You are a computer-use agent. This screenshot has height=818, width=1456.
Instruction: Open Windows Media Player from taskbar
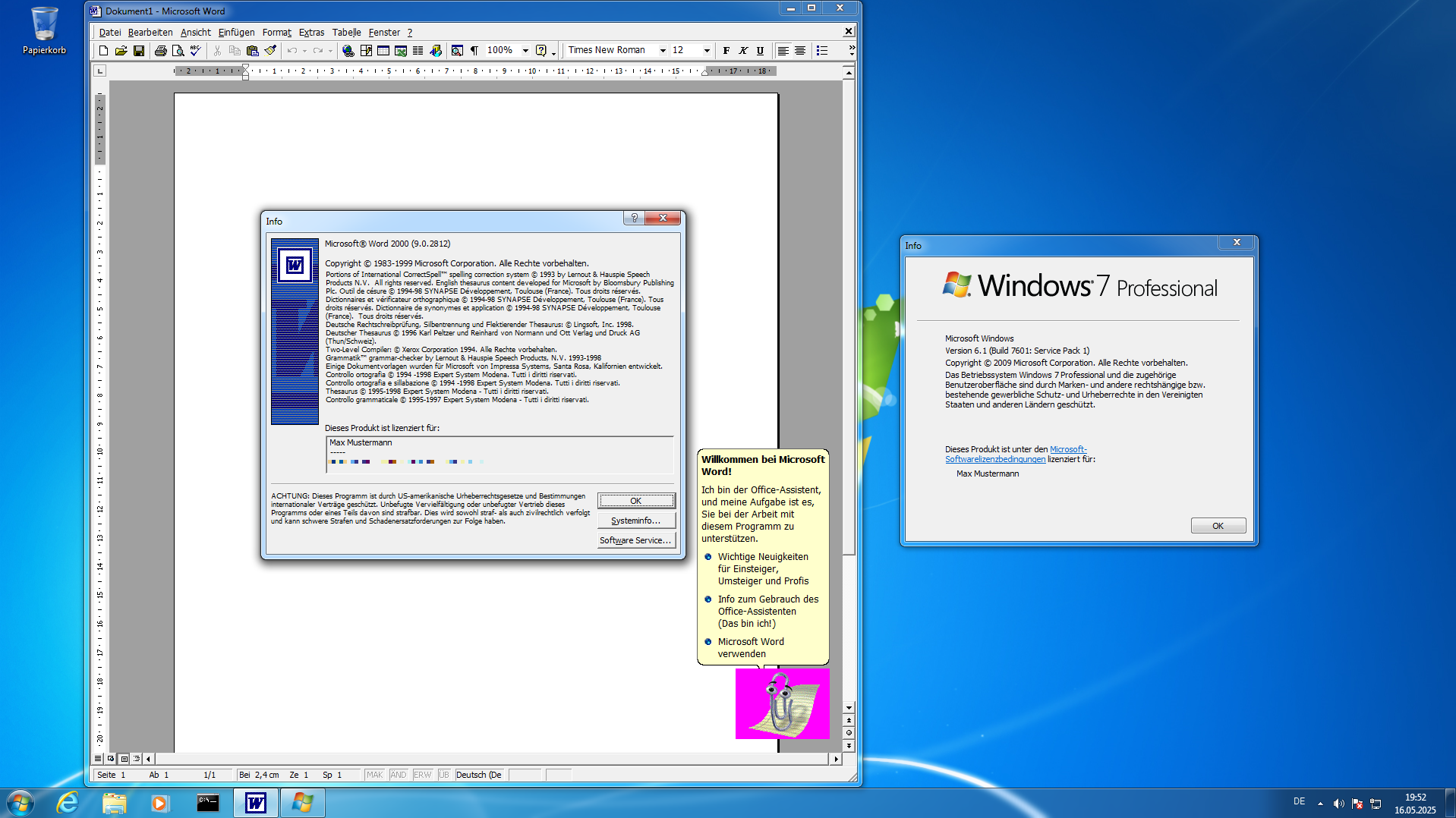click(x=160, y=802)
